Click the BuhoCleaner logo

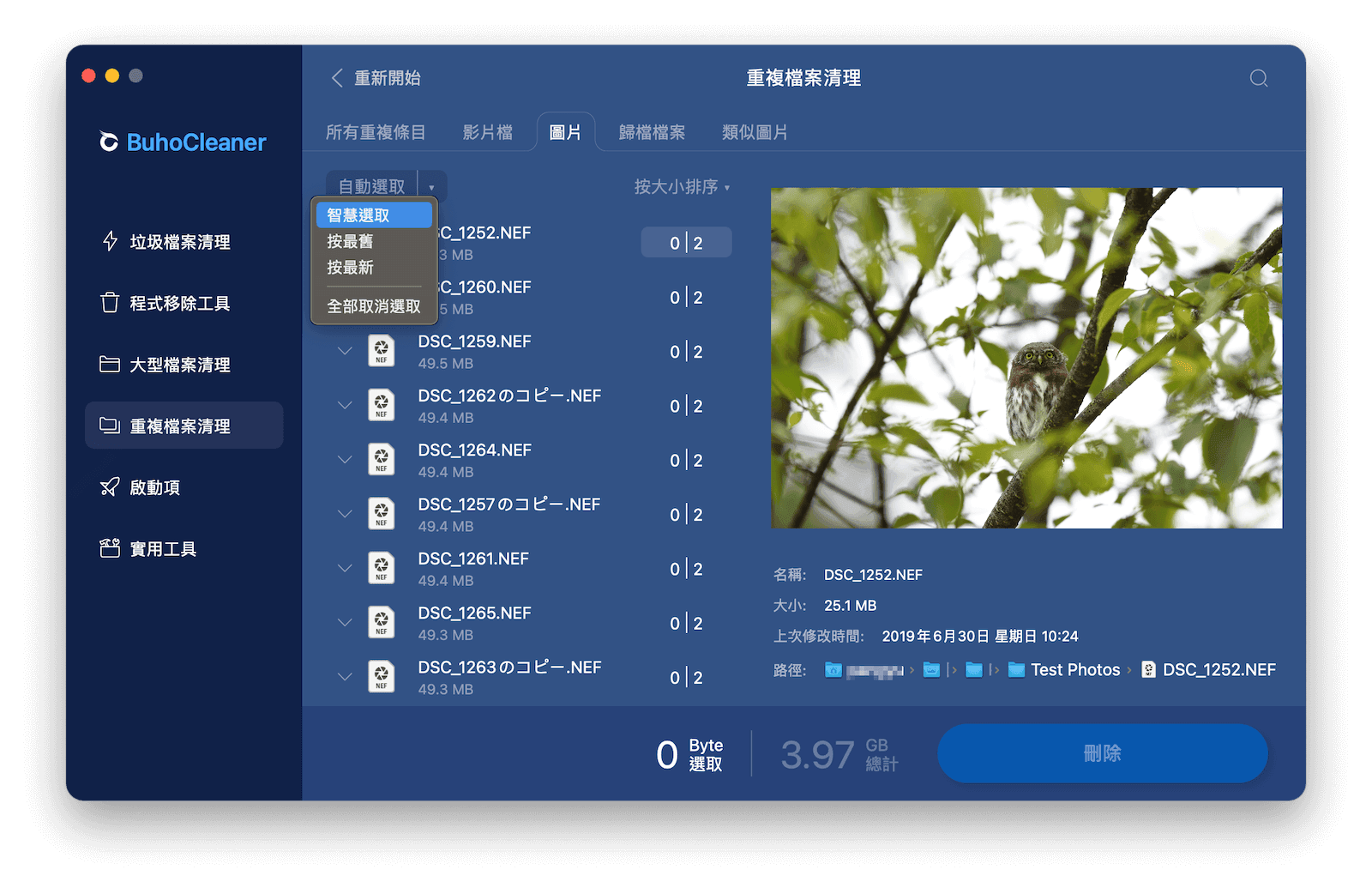pos(183,142)
